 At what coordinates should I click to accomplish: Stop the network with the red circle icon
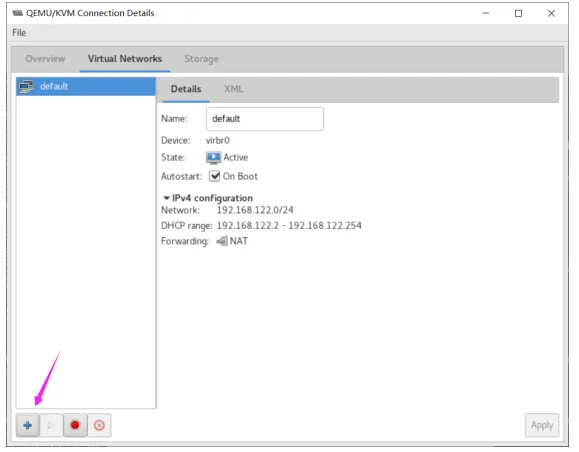click(75, 426)
